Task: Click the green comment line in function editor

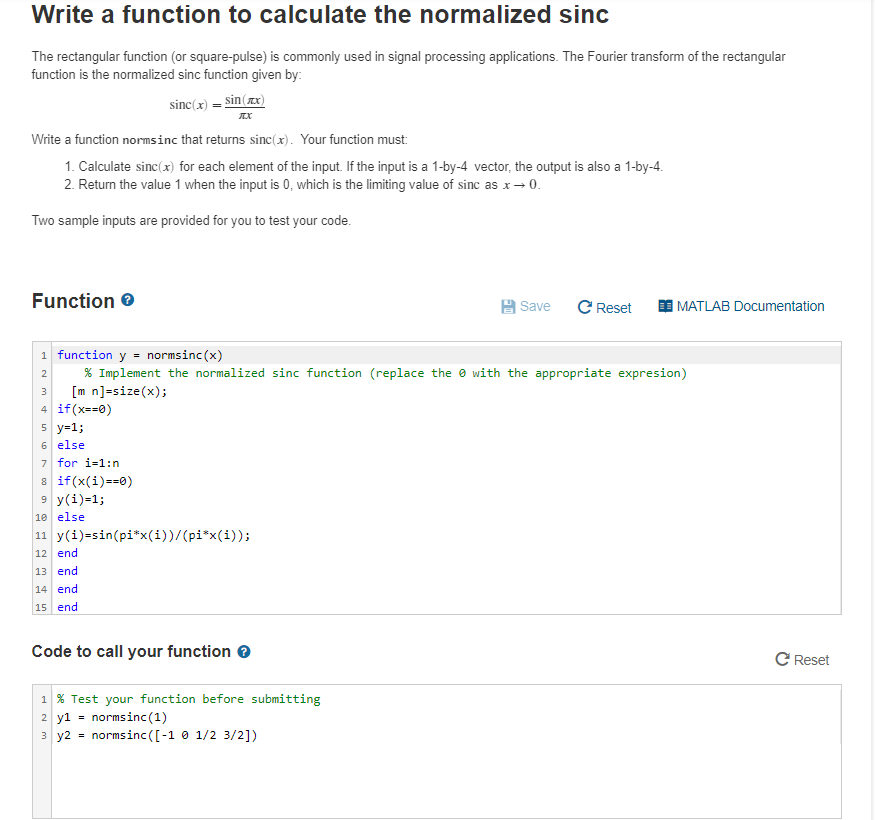Action: [x=446, y=373]
